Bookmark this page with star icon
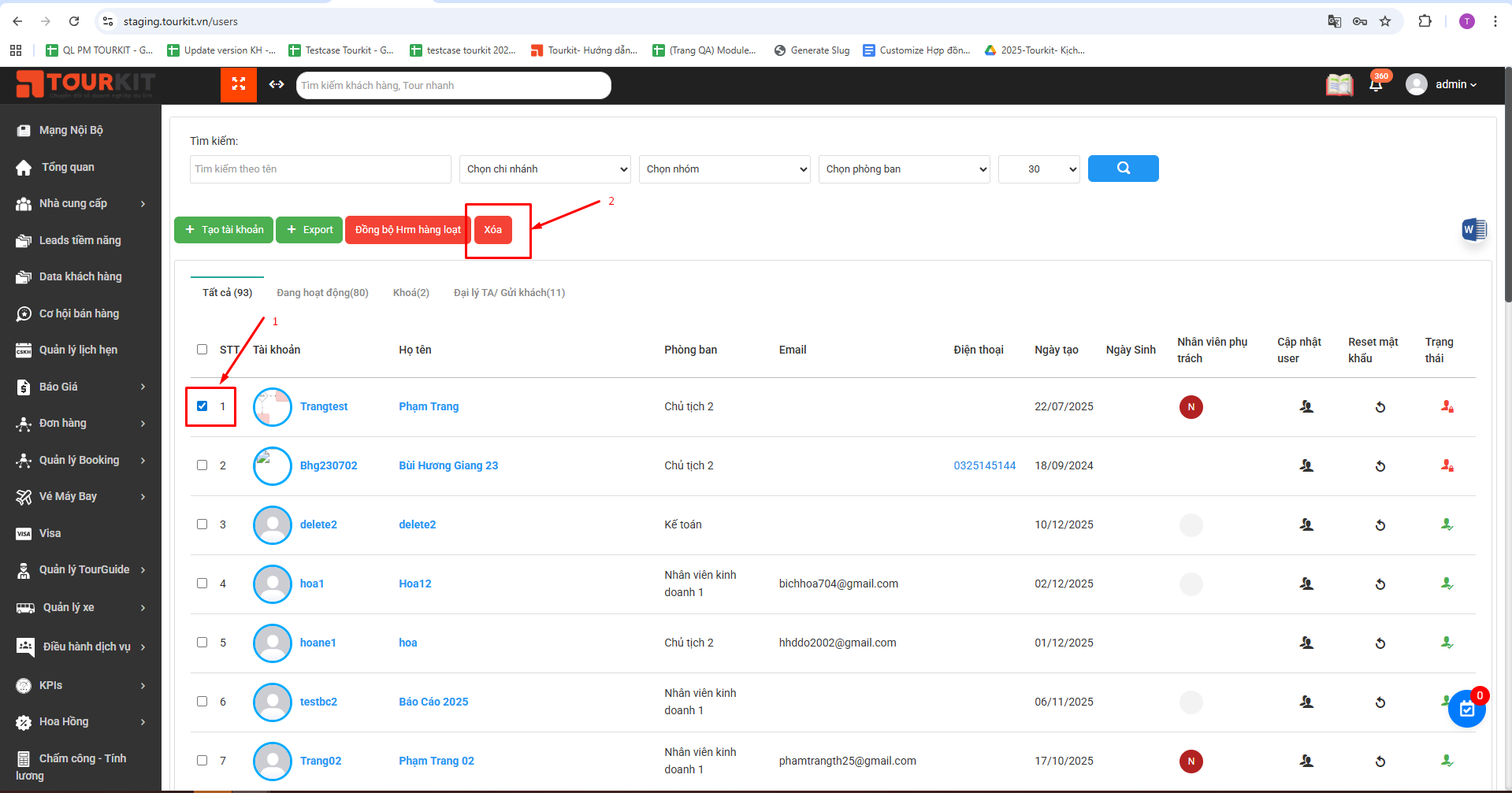 (x=1385, y=21)
